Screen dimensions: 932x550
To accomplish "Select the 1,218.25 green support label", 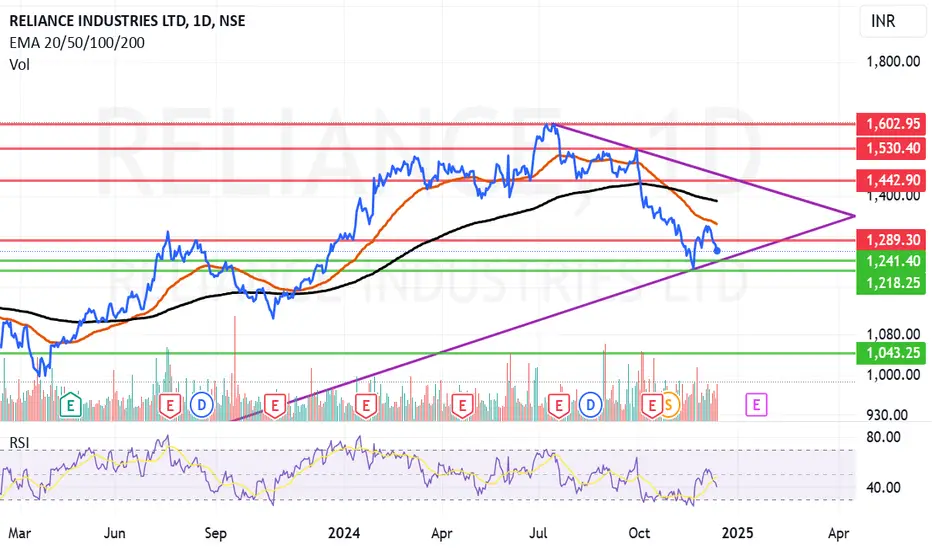I will [891, 283].
